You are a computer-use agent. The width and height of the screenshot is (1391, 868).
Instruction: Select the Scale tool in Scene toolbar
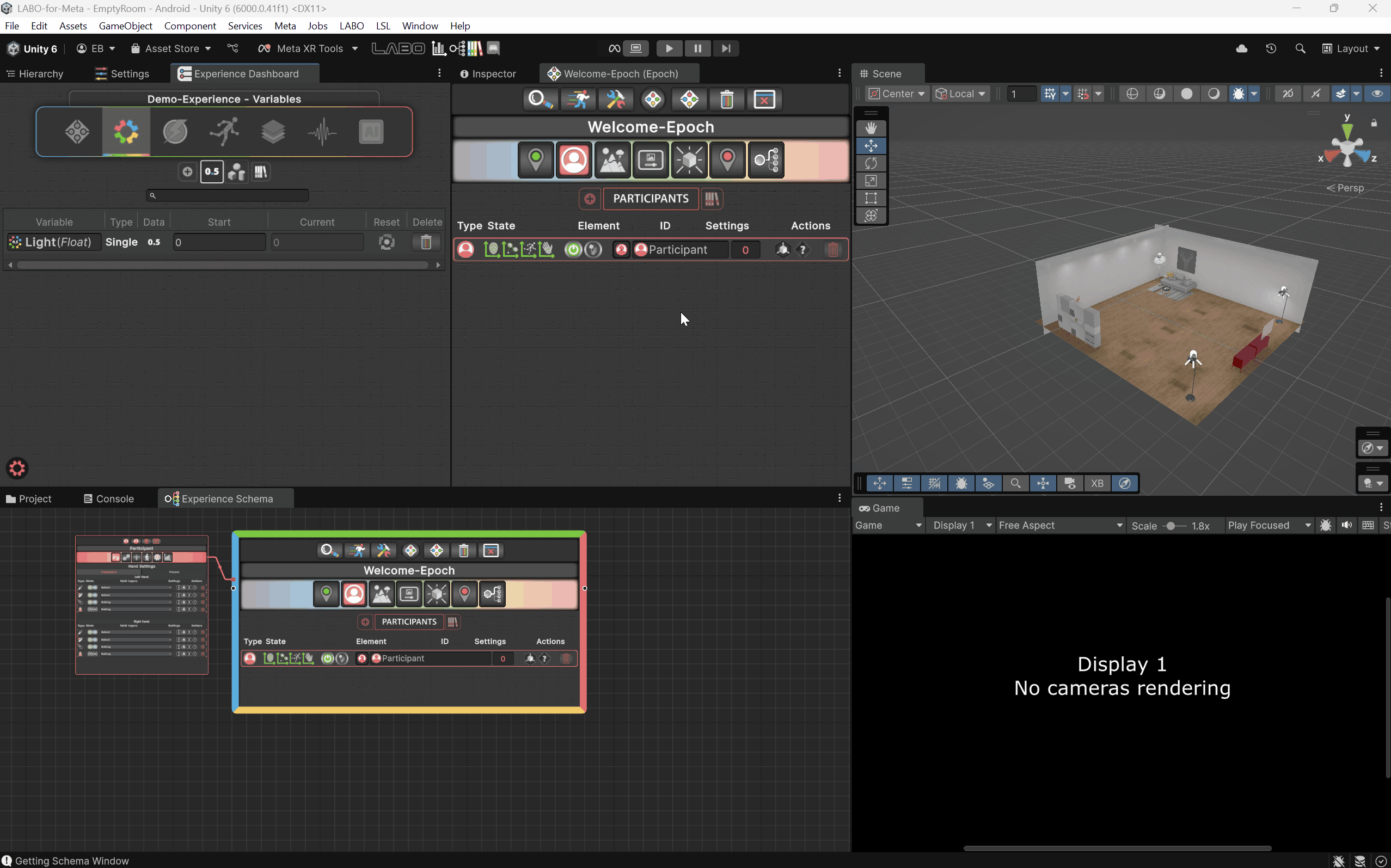[871, 181]
